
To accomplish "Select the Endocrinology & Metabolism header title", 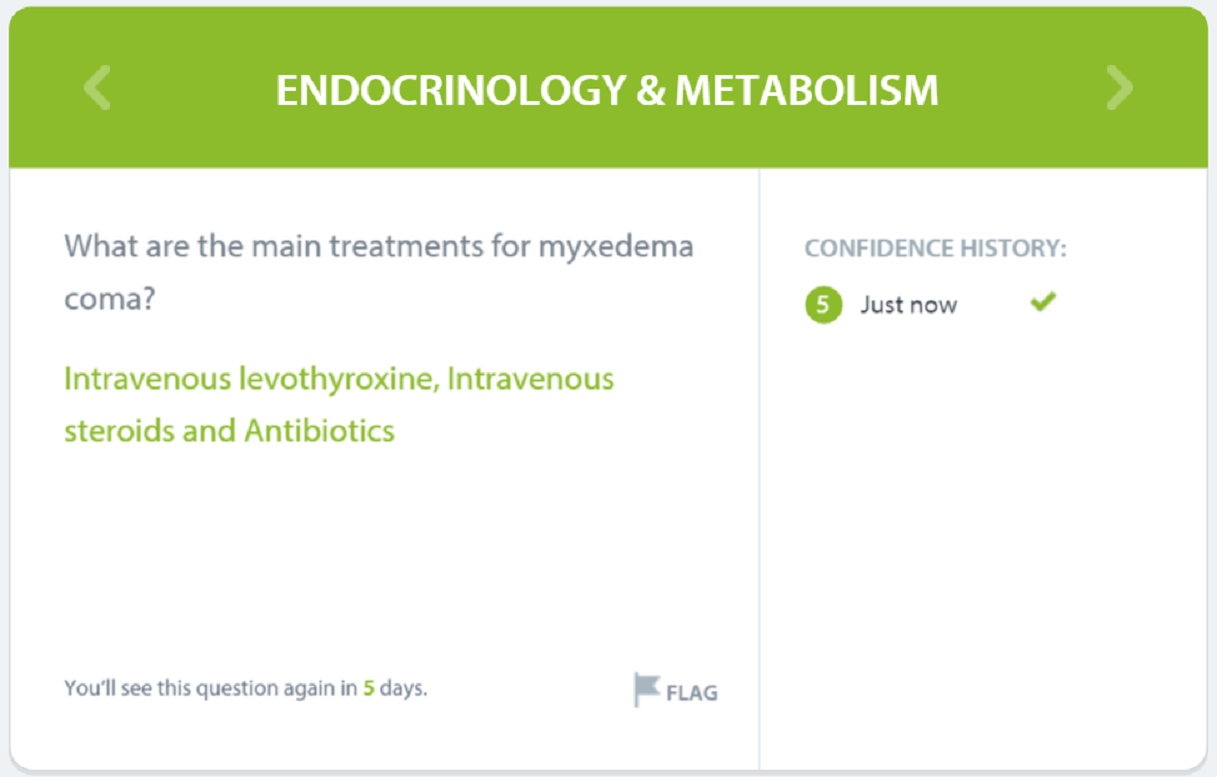I will (607, 90).
